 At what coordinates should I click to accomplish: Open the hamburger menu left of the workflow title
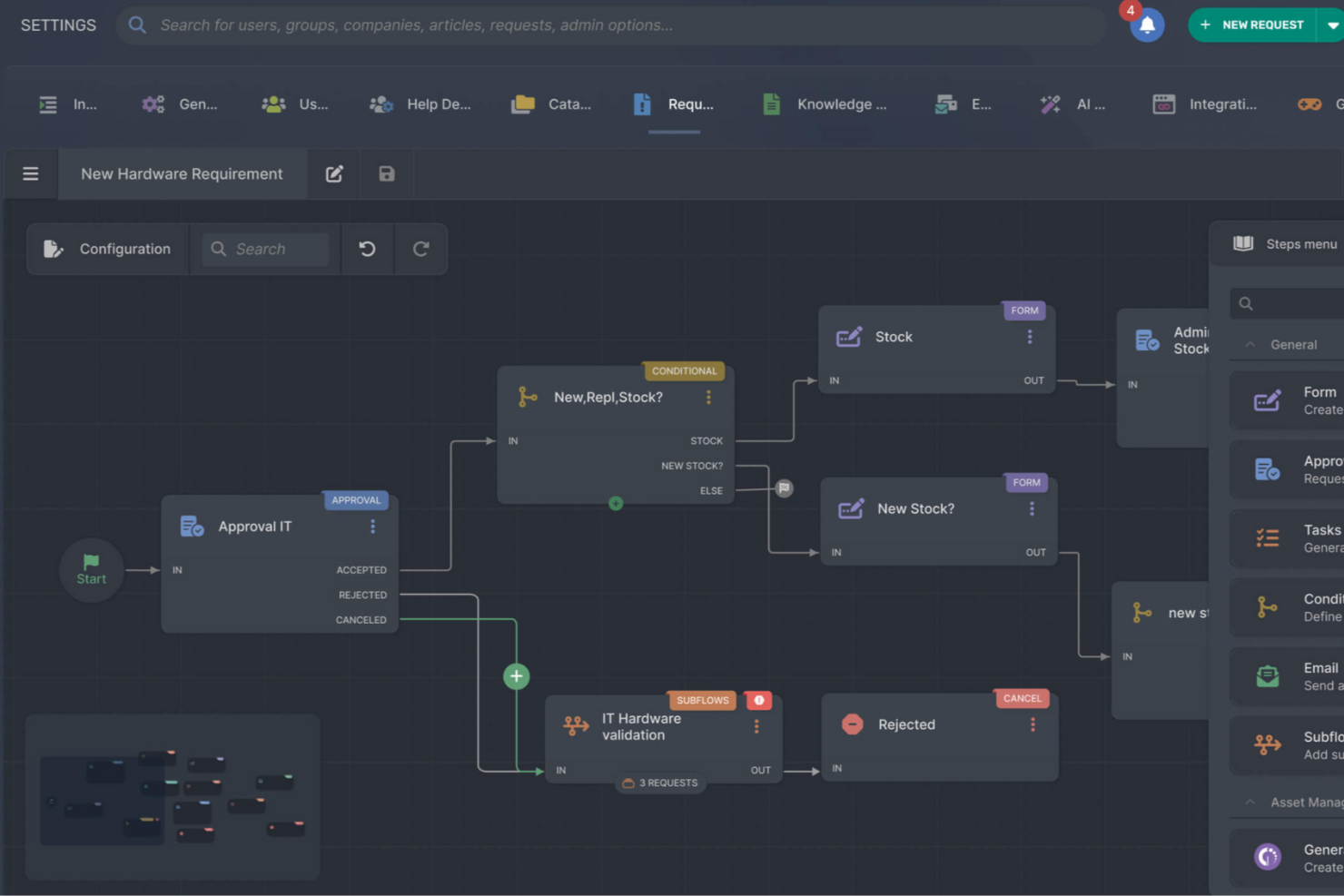tap(30, 173)
